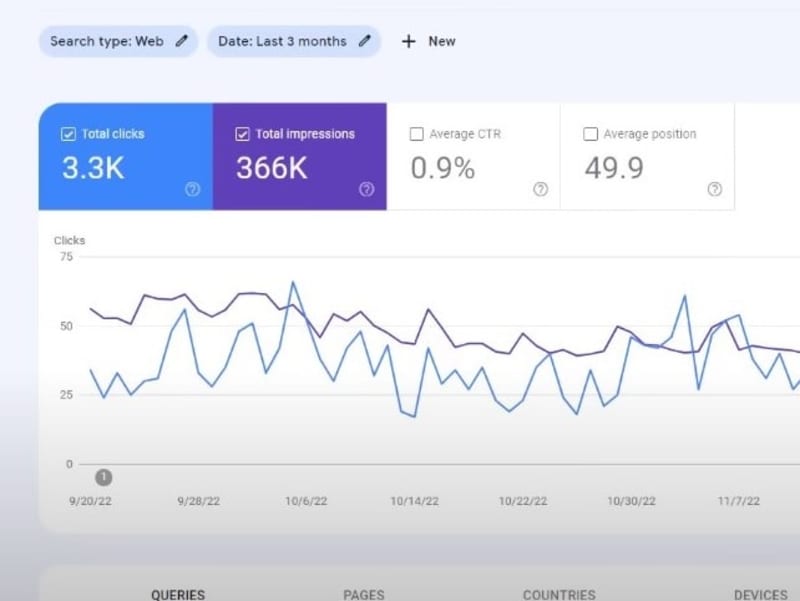Switch to the Pages tab

364,594
